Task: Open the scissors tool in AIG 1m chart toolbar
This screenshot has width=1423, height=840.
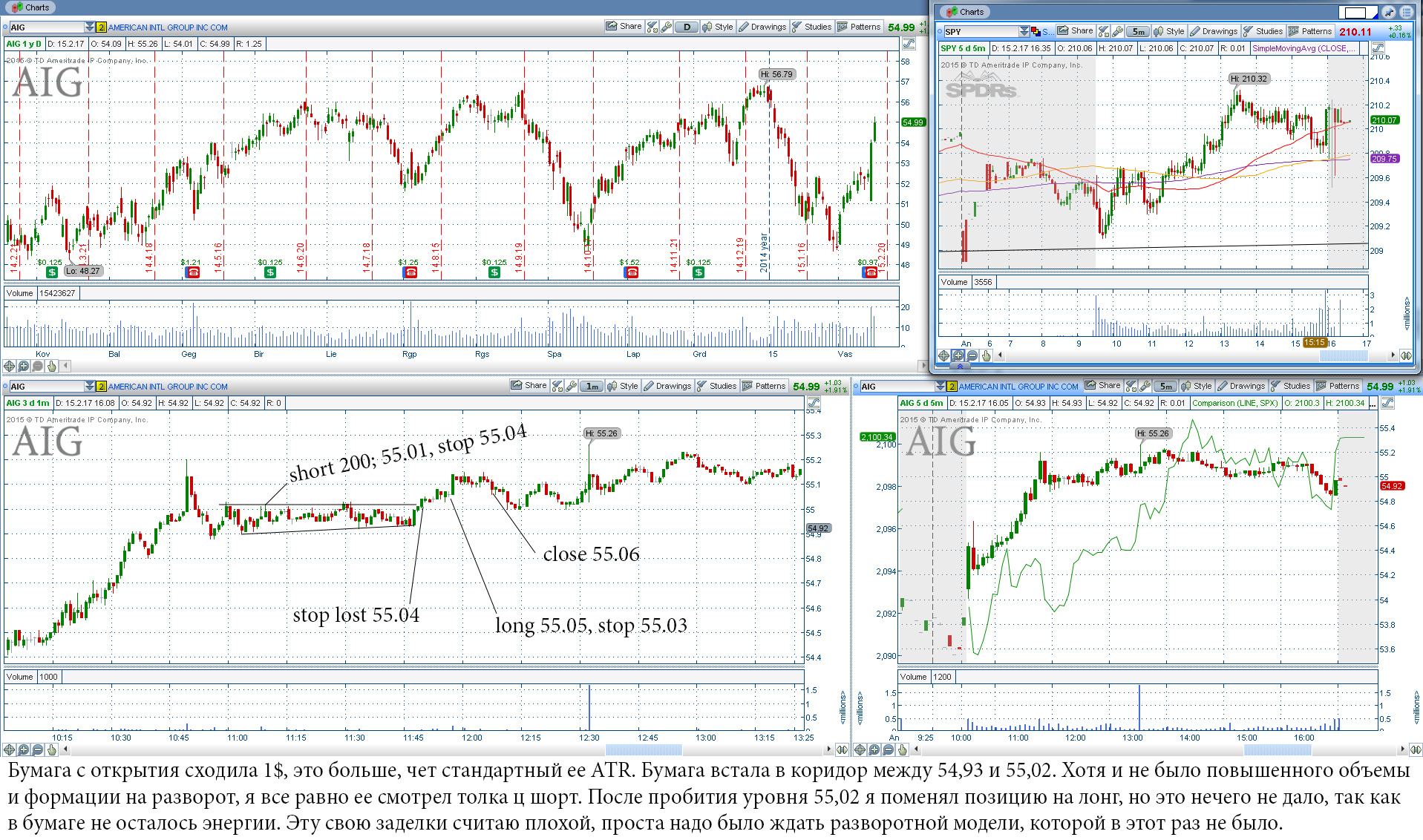Action: tap(557, 386)
